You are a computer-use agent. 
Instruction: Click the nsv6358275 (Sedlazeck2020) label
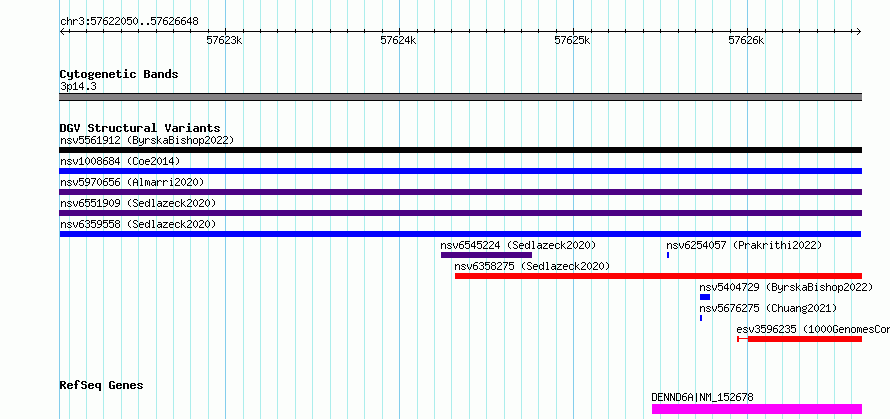click(x=532, y=266)
